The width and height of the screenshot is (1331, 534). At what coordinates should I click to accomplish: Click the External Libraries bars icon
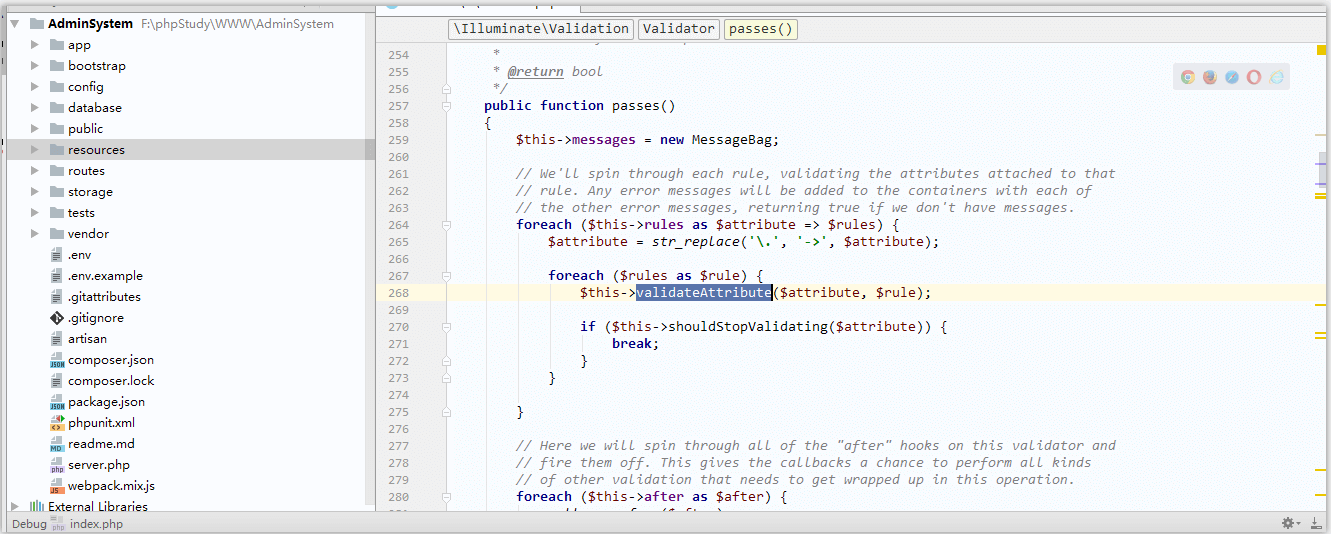tap(36, 507)
